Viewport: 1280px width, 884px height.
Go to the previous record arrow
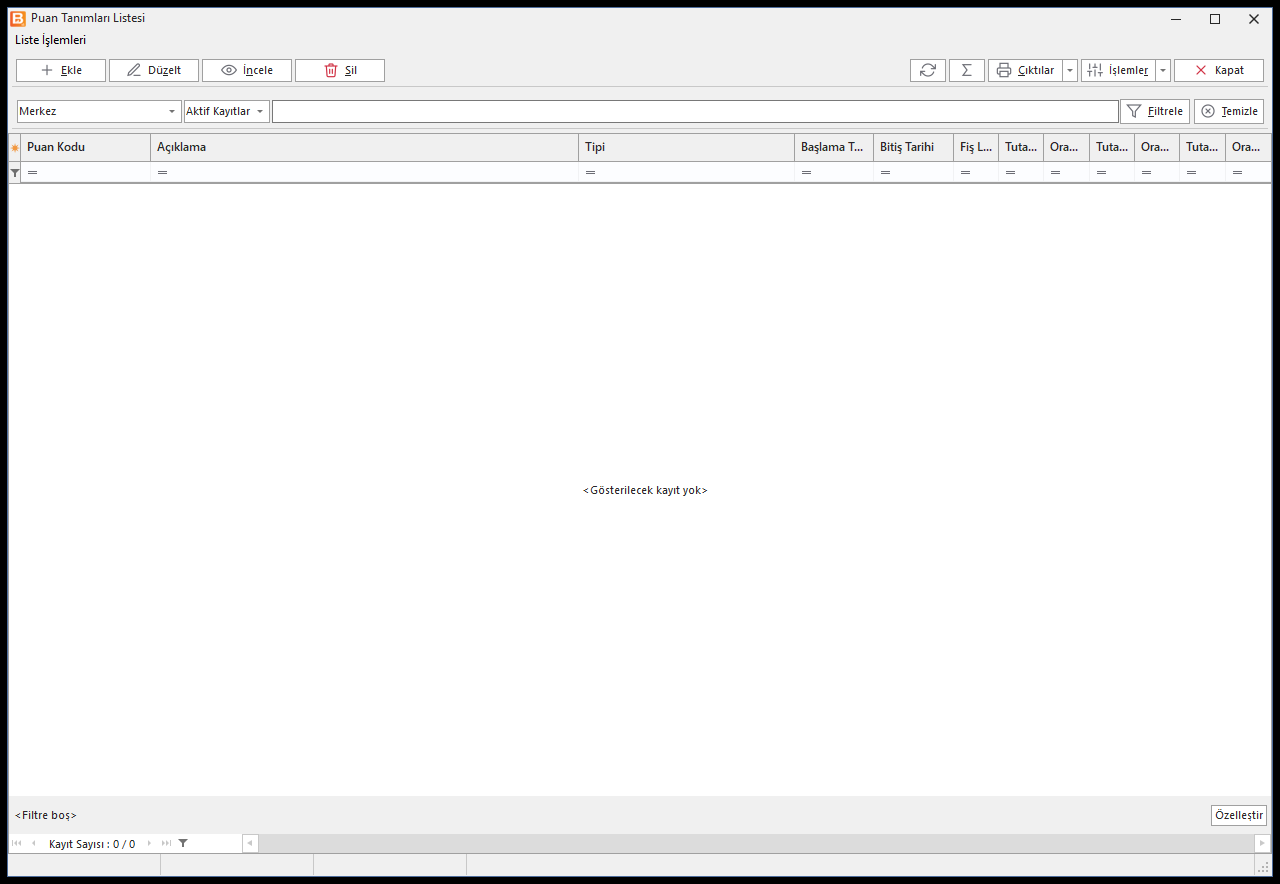[x=33, y=843]
